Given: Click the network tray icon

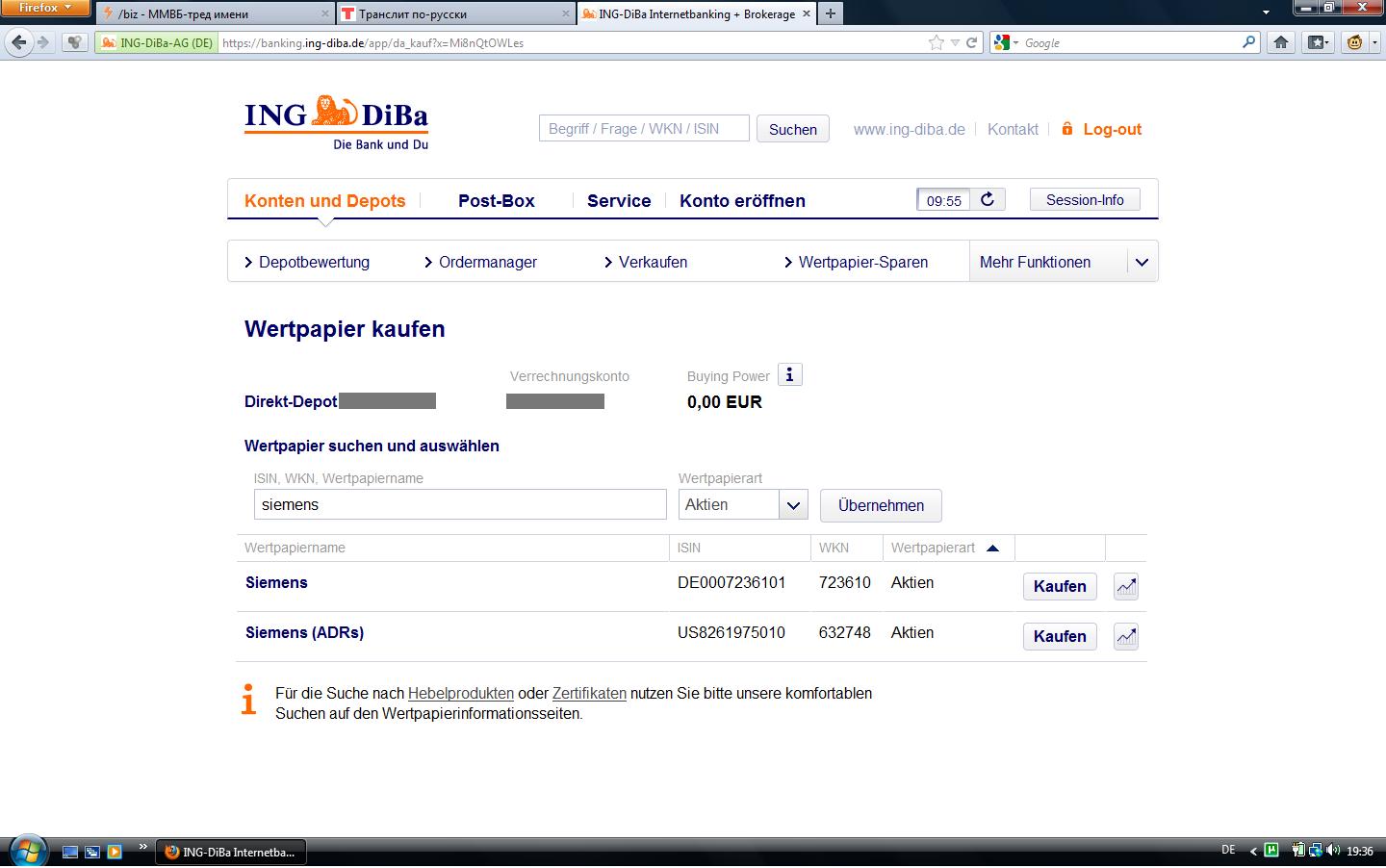Looking at the screenshot, I should pyautogui.click(x=1315, y=851).
